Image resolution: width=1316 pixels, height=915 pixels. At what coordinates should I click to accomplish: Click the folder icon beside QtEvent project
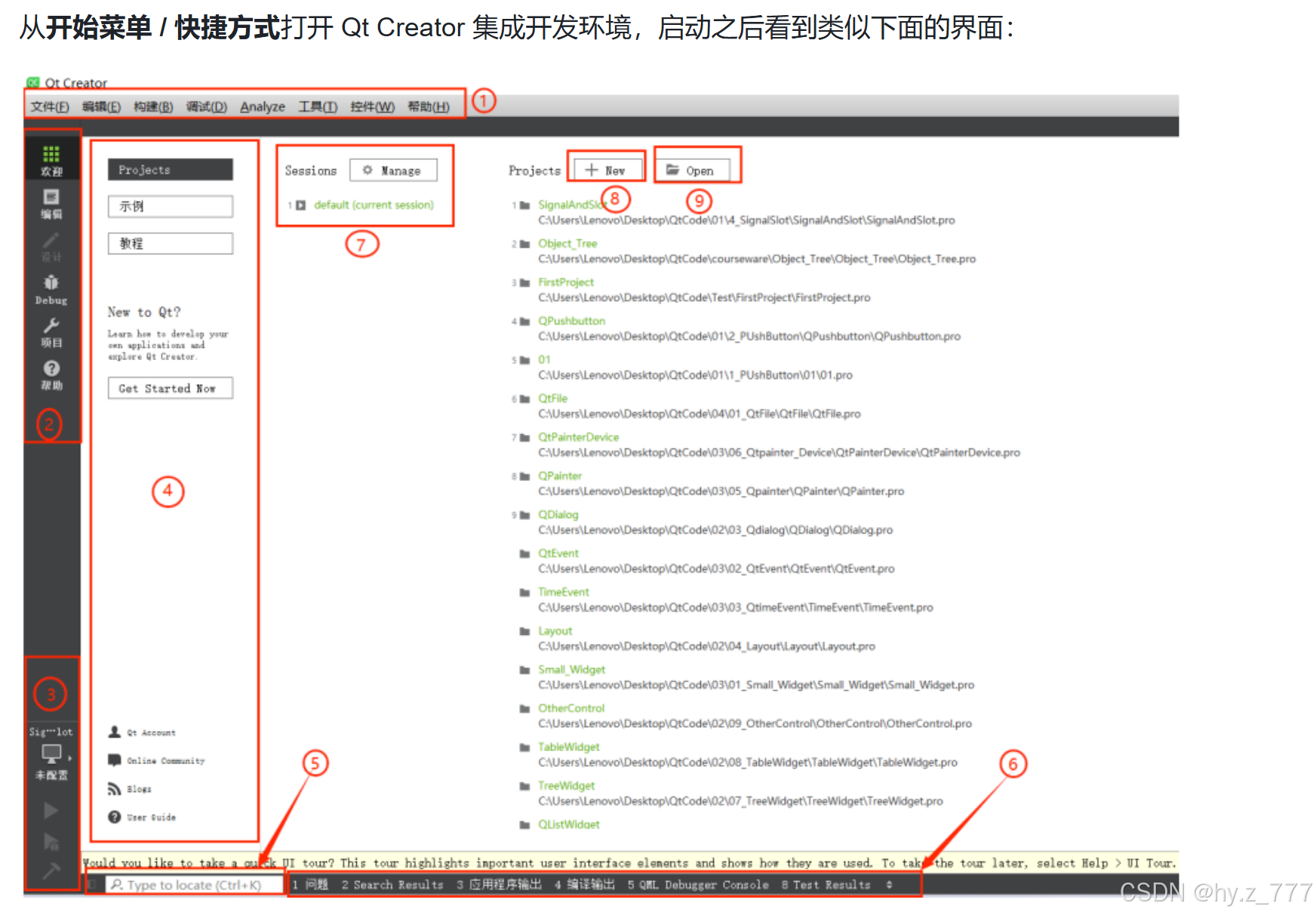[x=525, y=553]
